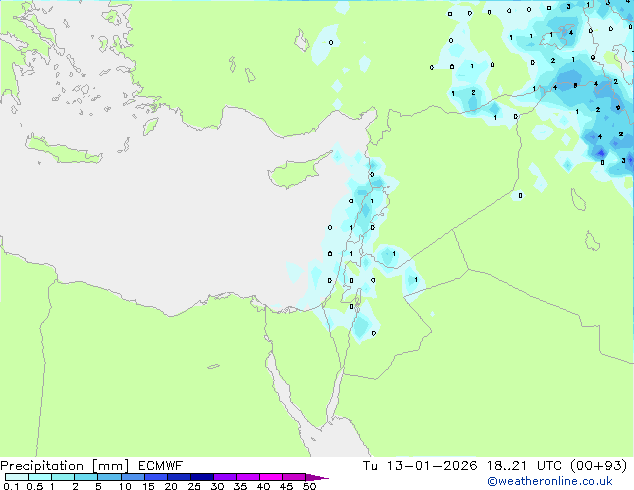Viewport: 634px width, 490px height.
Task: Click the 40 legend scale label
Action: coord(263,486)
